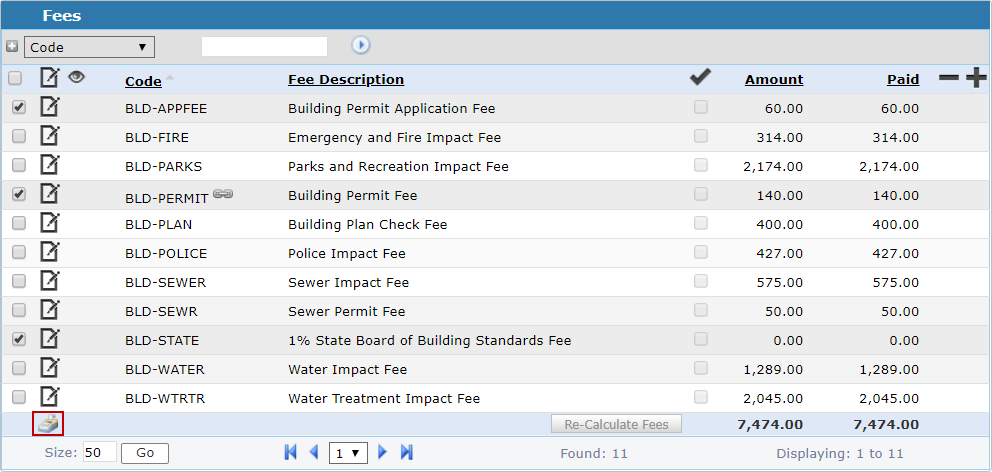This screenshot has height=472, width=992.
Task: Open the Code filter dropdown
Action: [x=89, y=47]
